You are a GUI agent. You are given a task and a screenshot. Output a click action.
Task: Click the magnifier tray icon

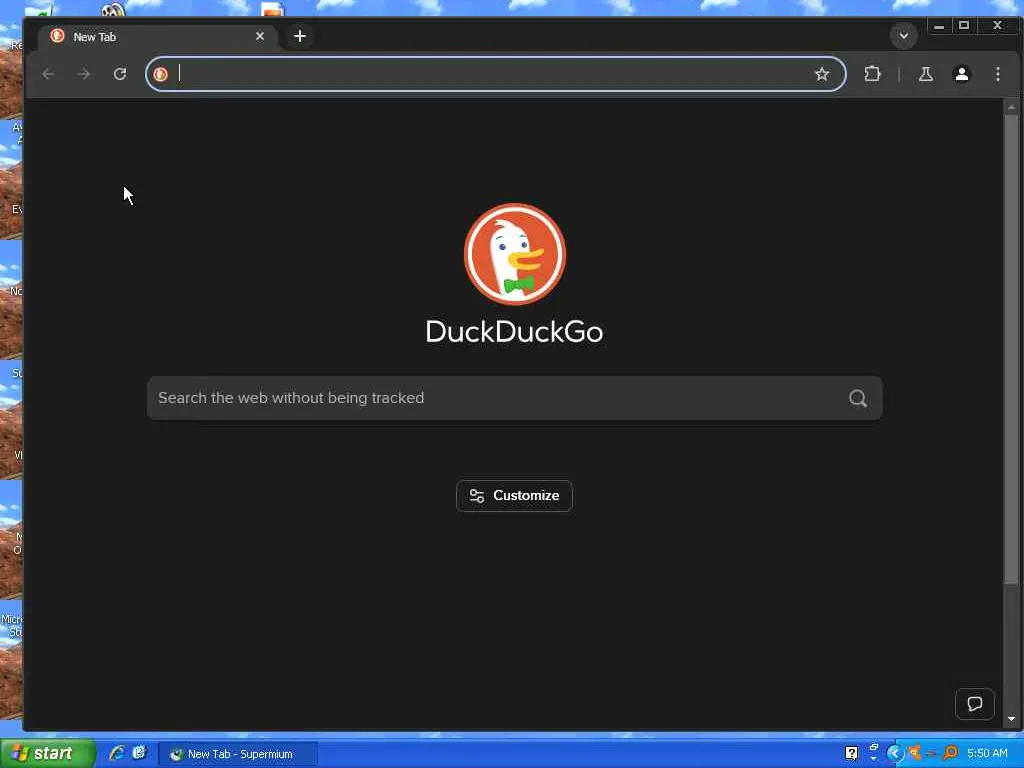click(x=950, y=753)
